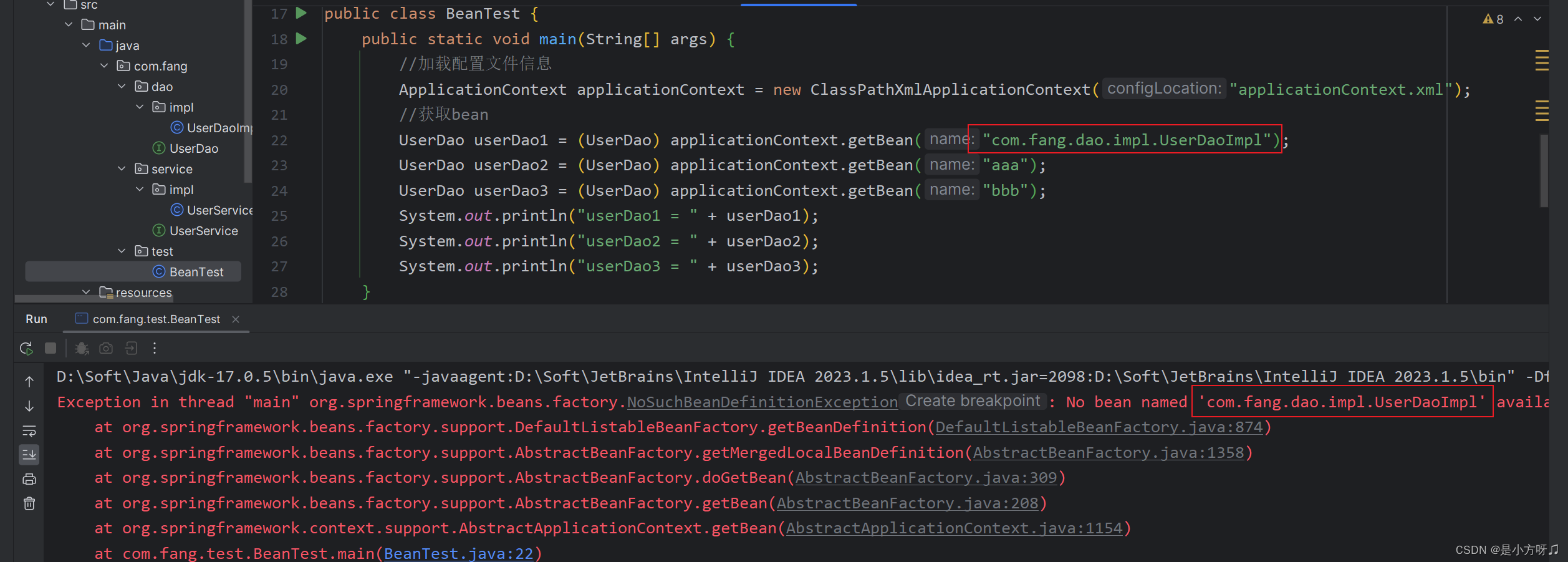
Task: Select the resources folder row
Action: [135, 293]
